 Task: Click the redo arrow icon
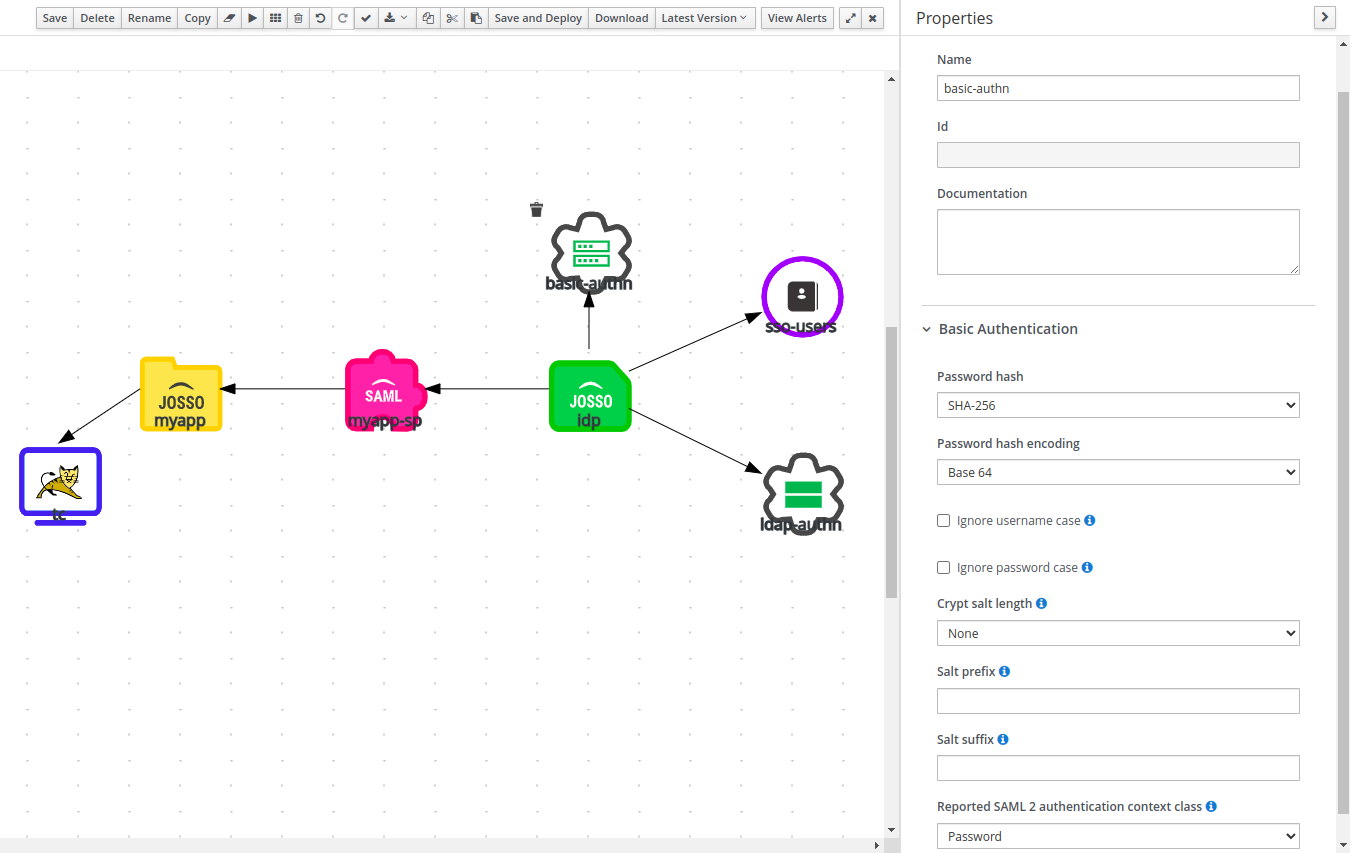click(342, 18)
